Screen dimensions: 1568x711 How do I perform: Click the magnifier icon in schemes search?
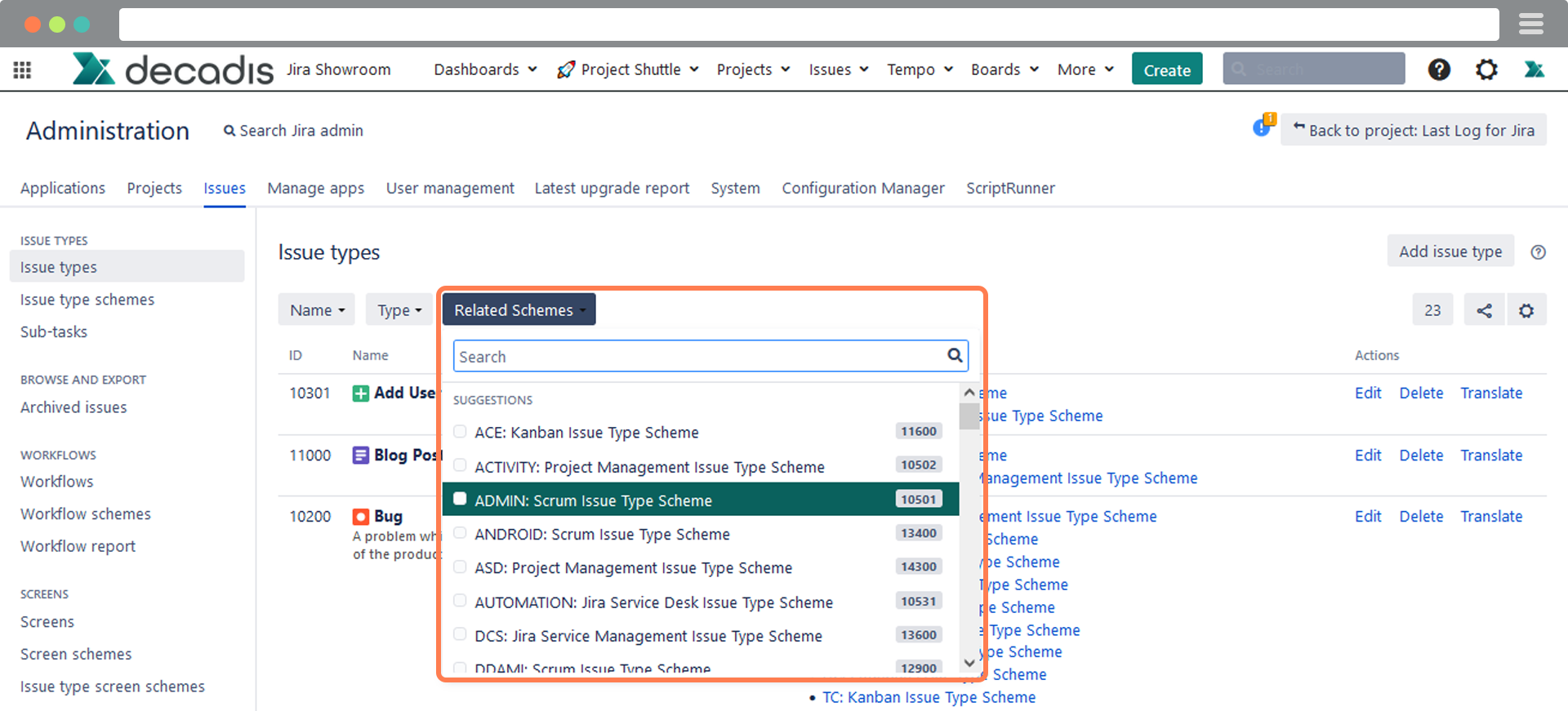pos(954,356)
